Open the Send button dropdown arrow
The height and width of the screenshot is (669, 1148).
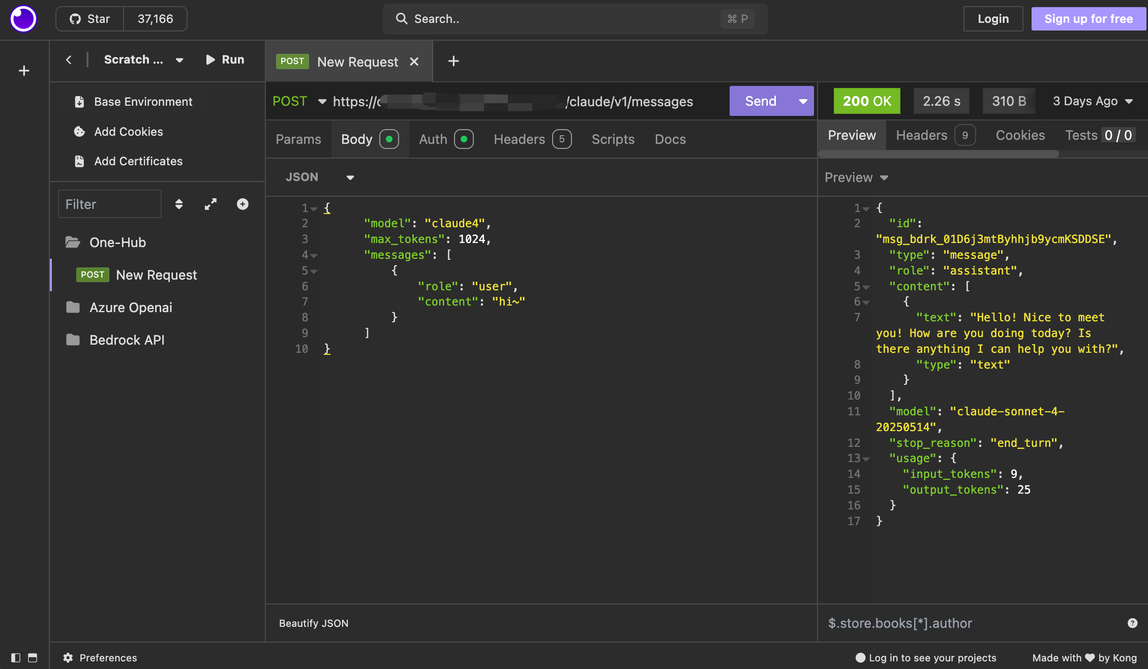802,101
